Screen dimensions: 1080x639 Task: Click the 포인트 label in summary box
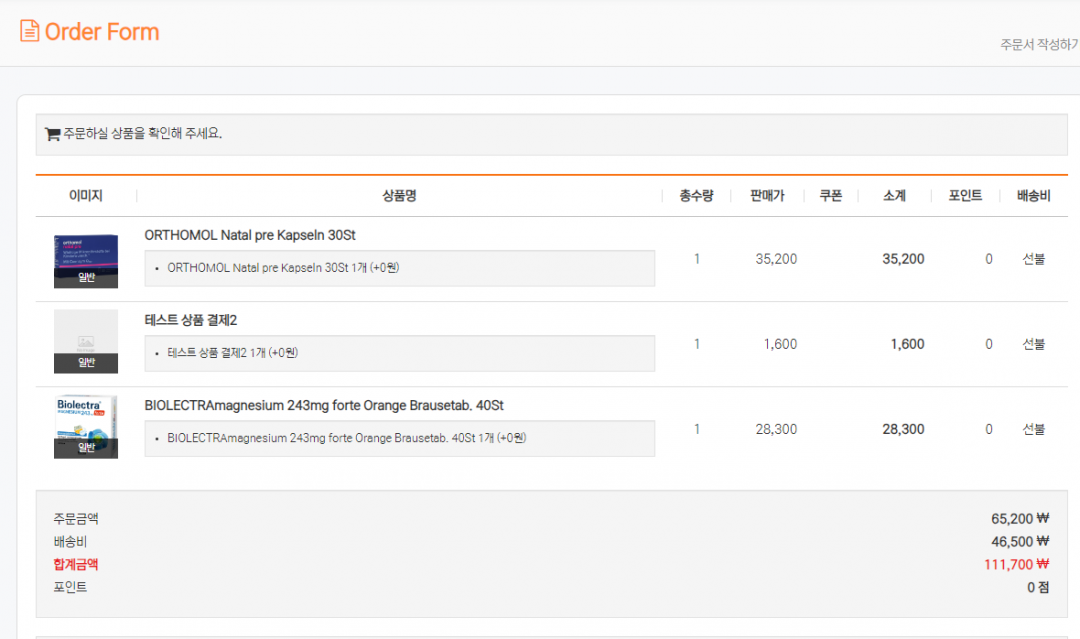tap(70, 587)
